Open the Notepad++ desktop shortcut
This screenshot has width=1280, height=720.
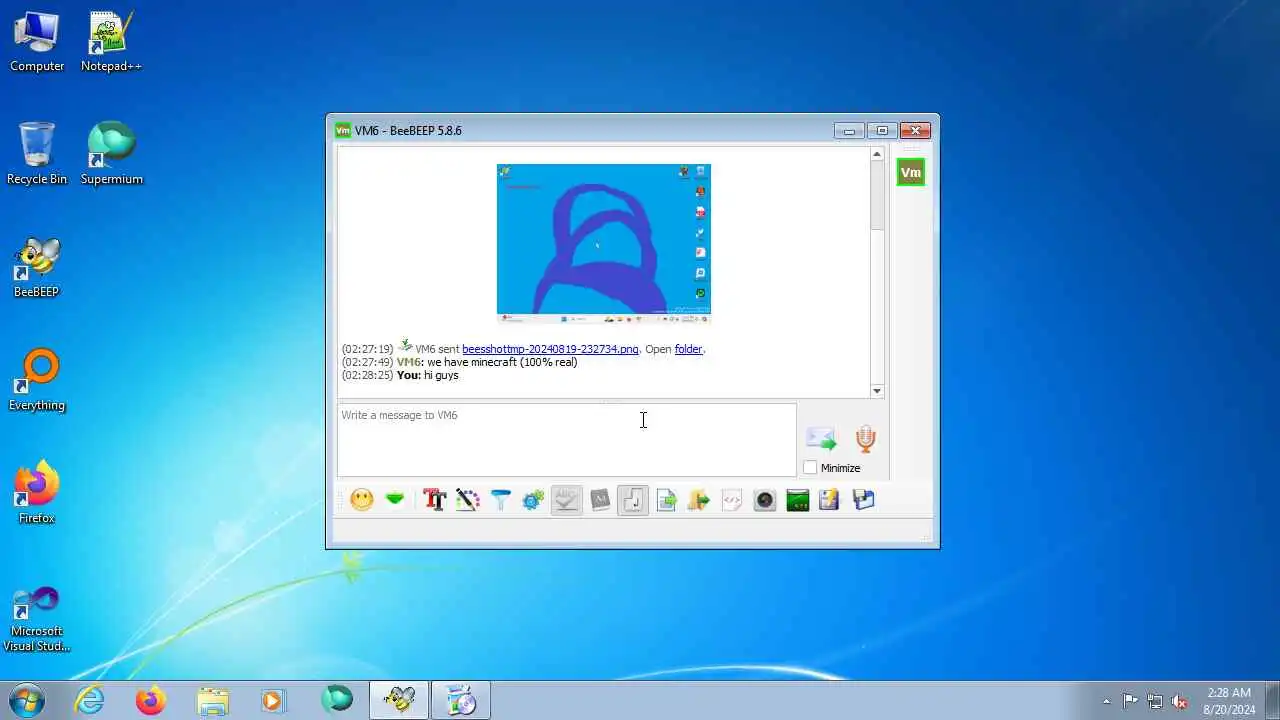pyautogui.click(x=111, y=41)
